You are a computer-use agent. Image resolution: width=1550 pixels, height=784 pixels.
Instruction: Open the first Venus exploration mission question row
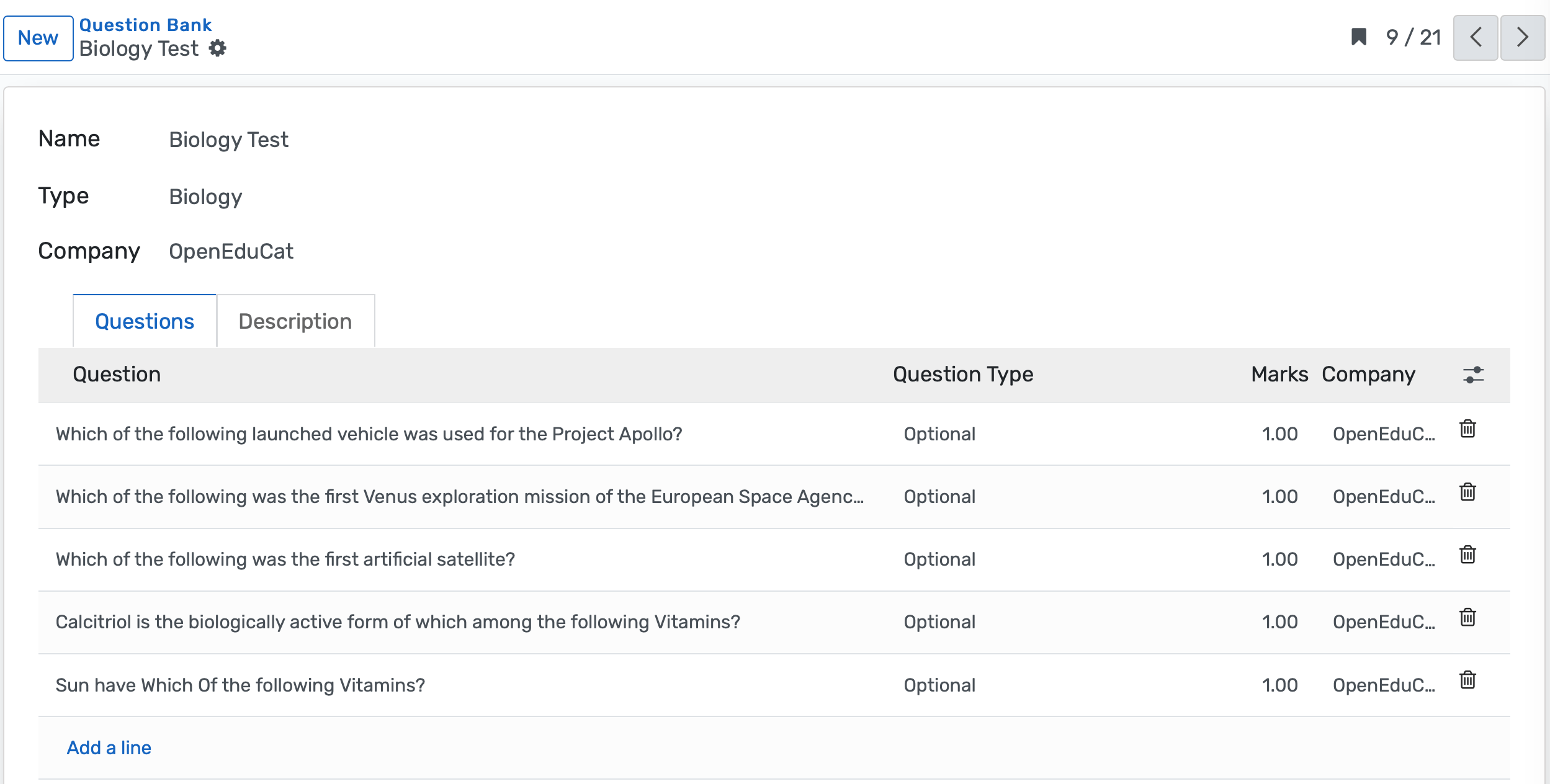tap(459, 496)
